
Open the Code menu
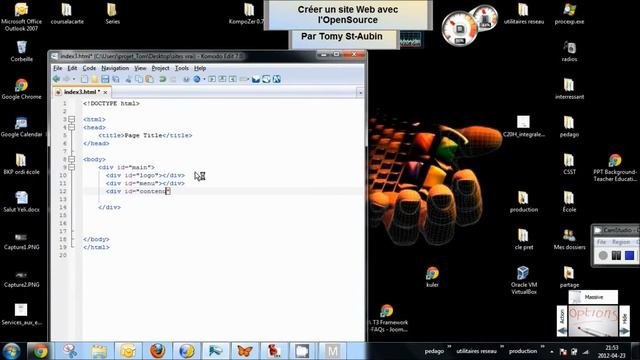point(89,68)
